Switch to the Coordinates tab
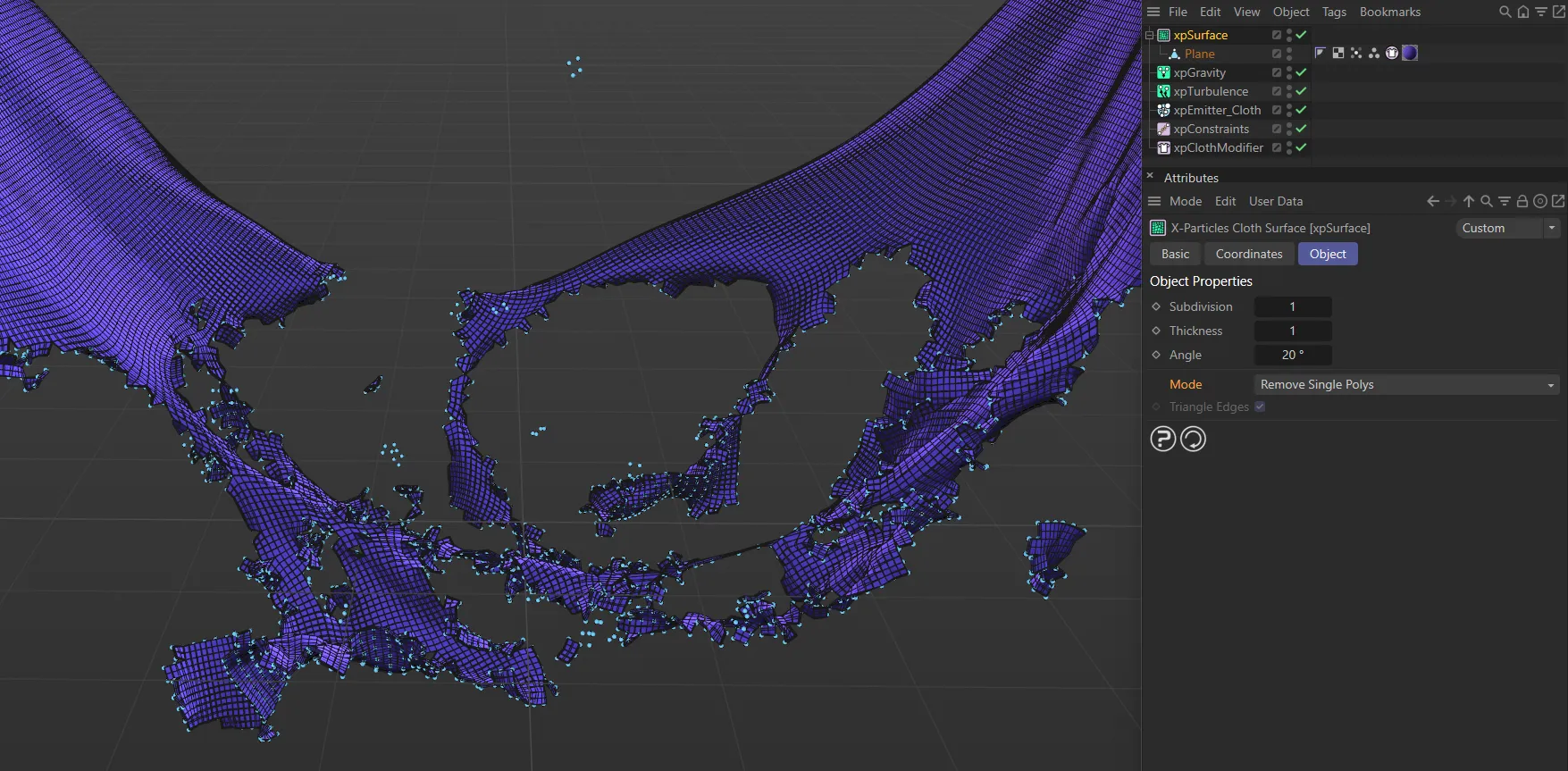This screenshot has height=771, width=1568. (x=1248, y=255)
